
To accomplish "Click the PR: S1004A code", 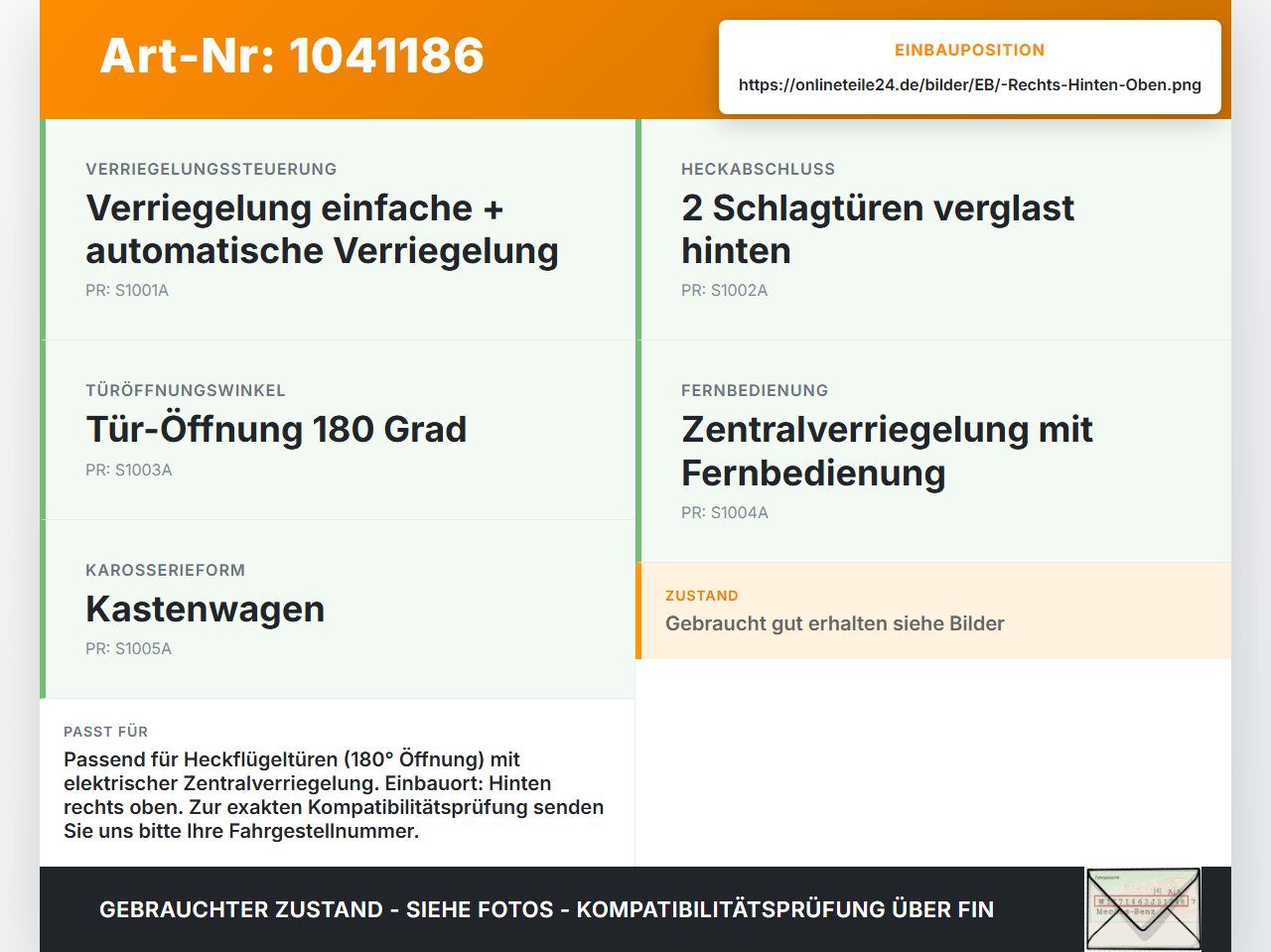I will tap(725, 513).
